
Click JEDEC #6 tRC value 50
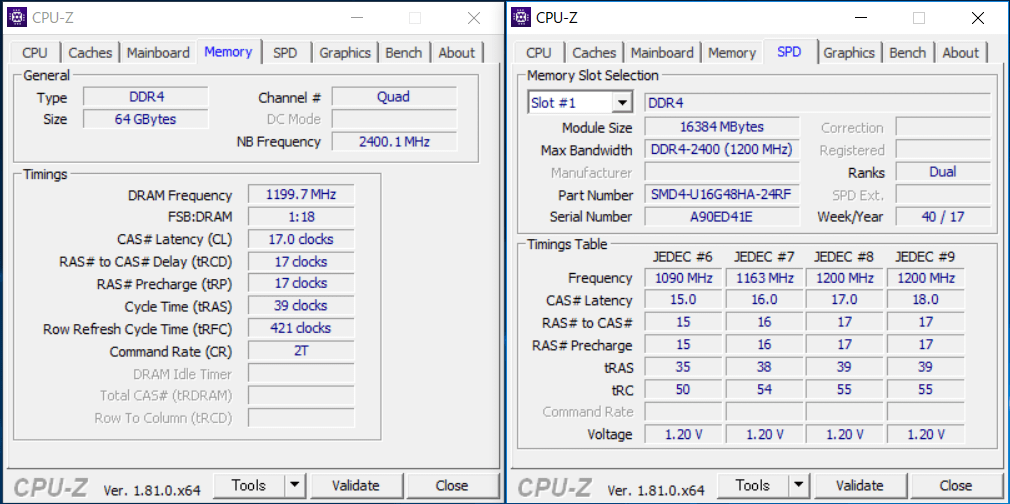coord(683,389)
